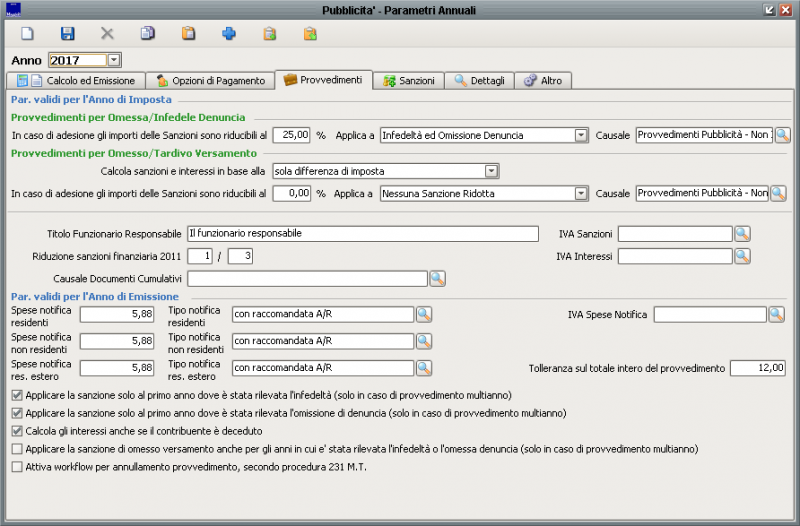Click search icon beside Causale Documenti Cumulativi
The height and width of the screenshot is (526, 800).
438,278
